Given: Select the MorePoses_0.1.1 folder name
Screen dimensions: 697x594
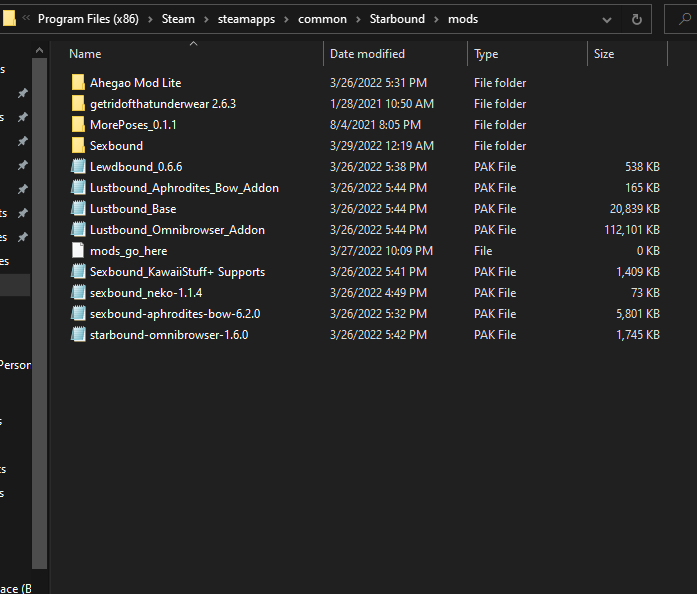Looking at the screenshot, I should coord(133,124).
